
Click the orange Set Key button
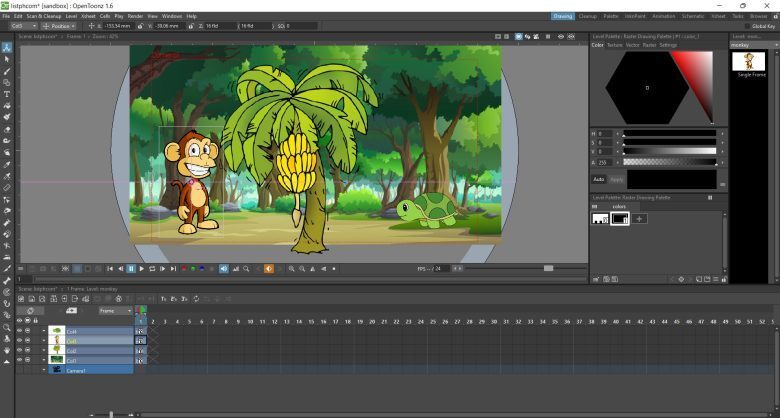269,269
